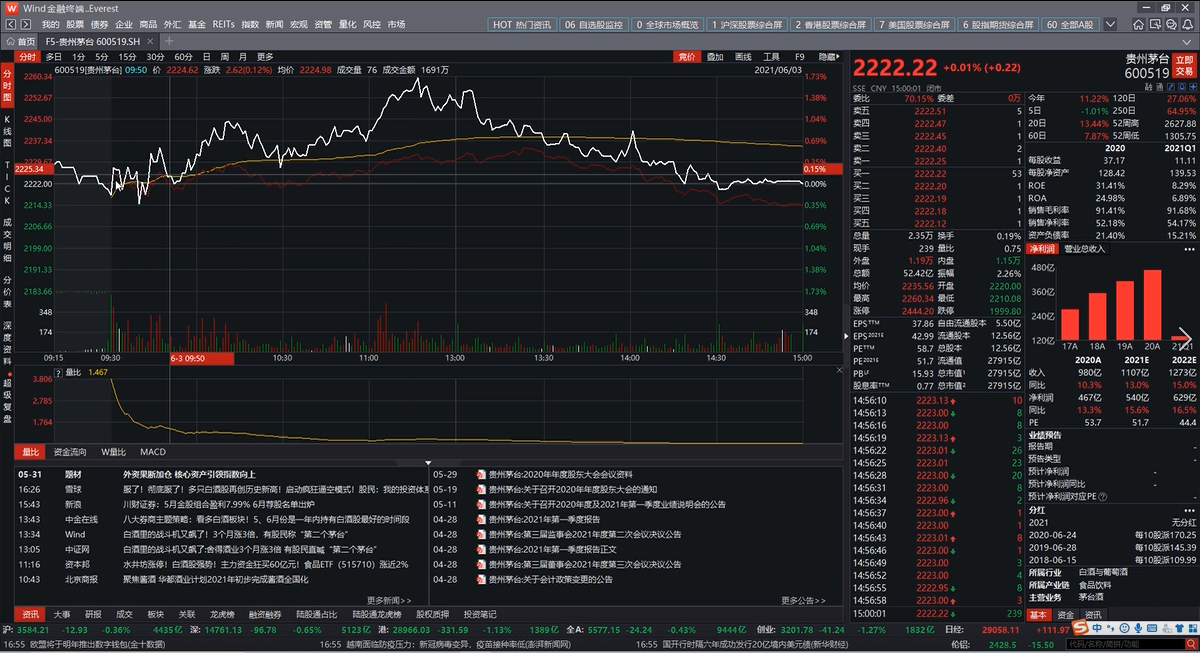This screenshot has width=1200, height=653.
Task: Switch chart period to 多日
Action: 53,57
